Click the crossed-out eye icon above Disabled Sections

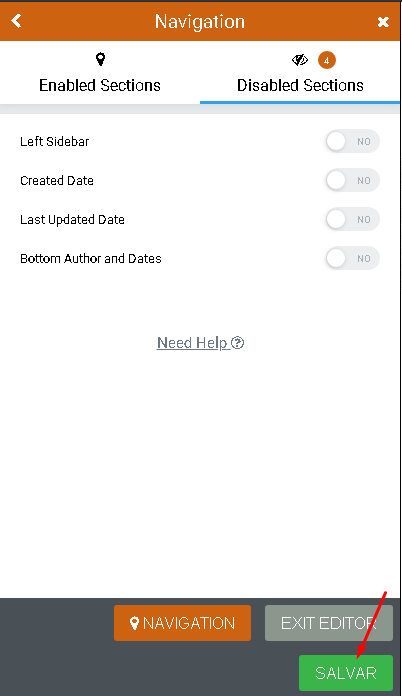(300, 59)
